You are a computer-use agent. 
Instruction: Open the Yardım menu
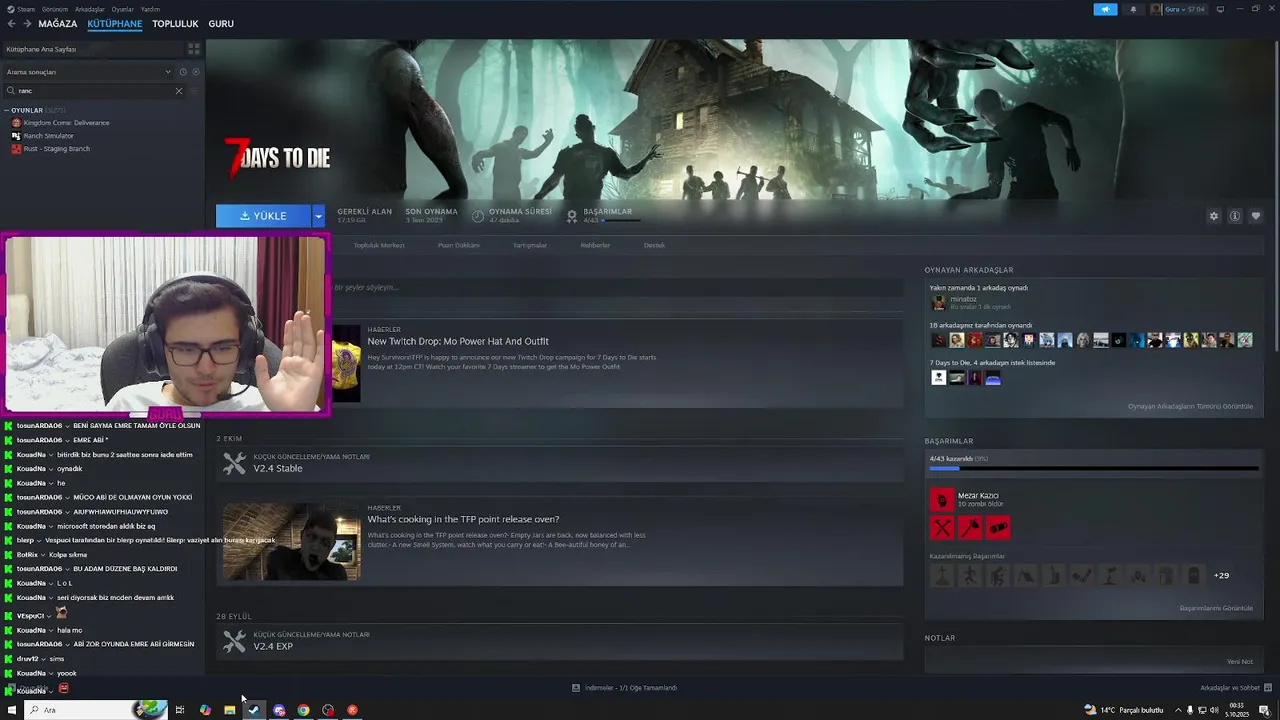150,9
